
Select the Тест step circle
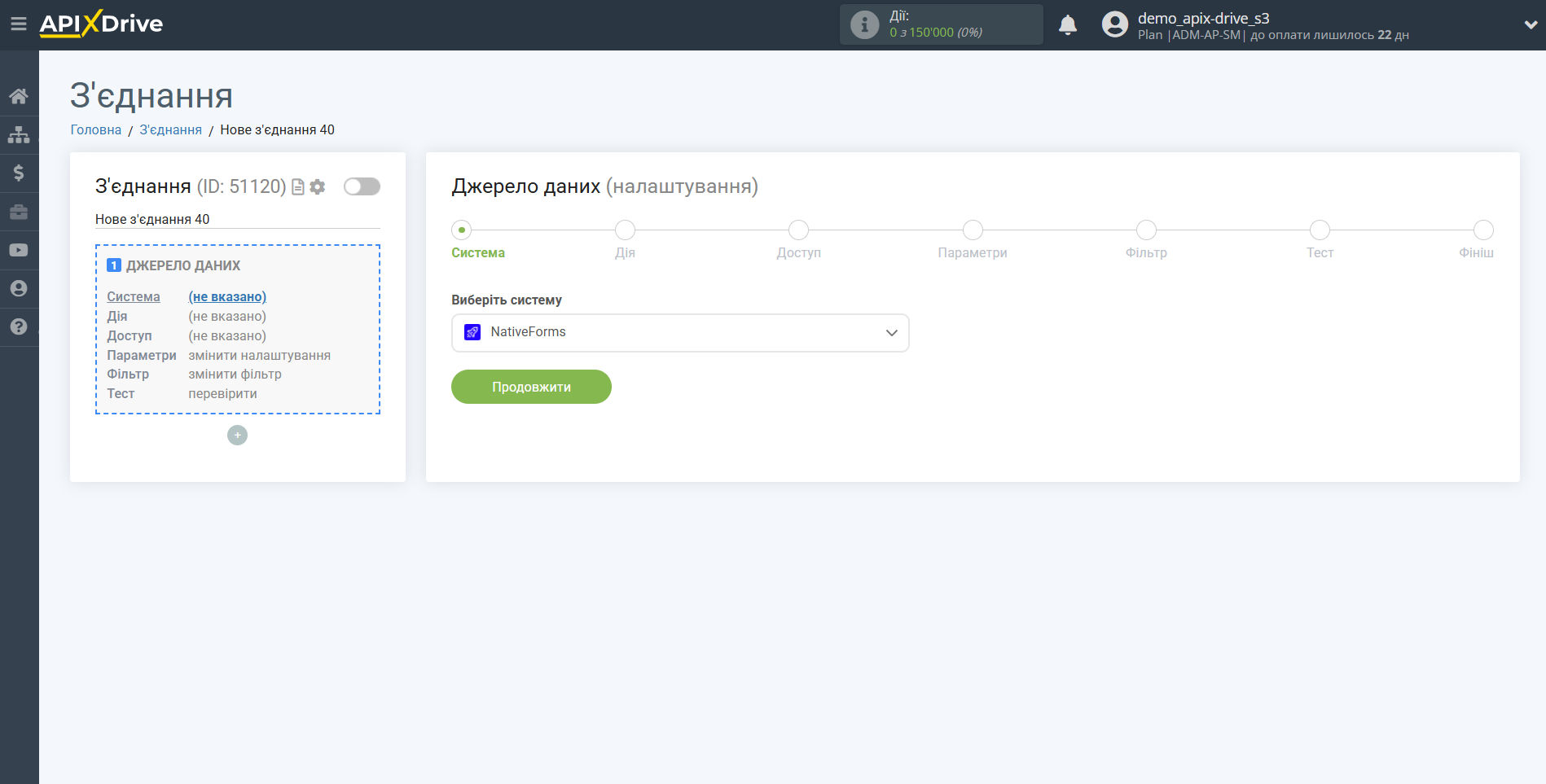click(1320, 230)
